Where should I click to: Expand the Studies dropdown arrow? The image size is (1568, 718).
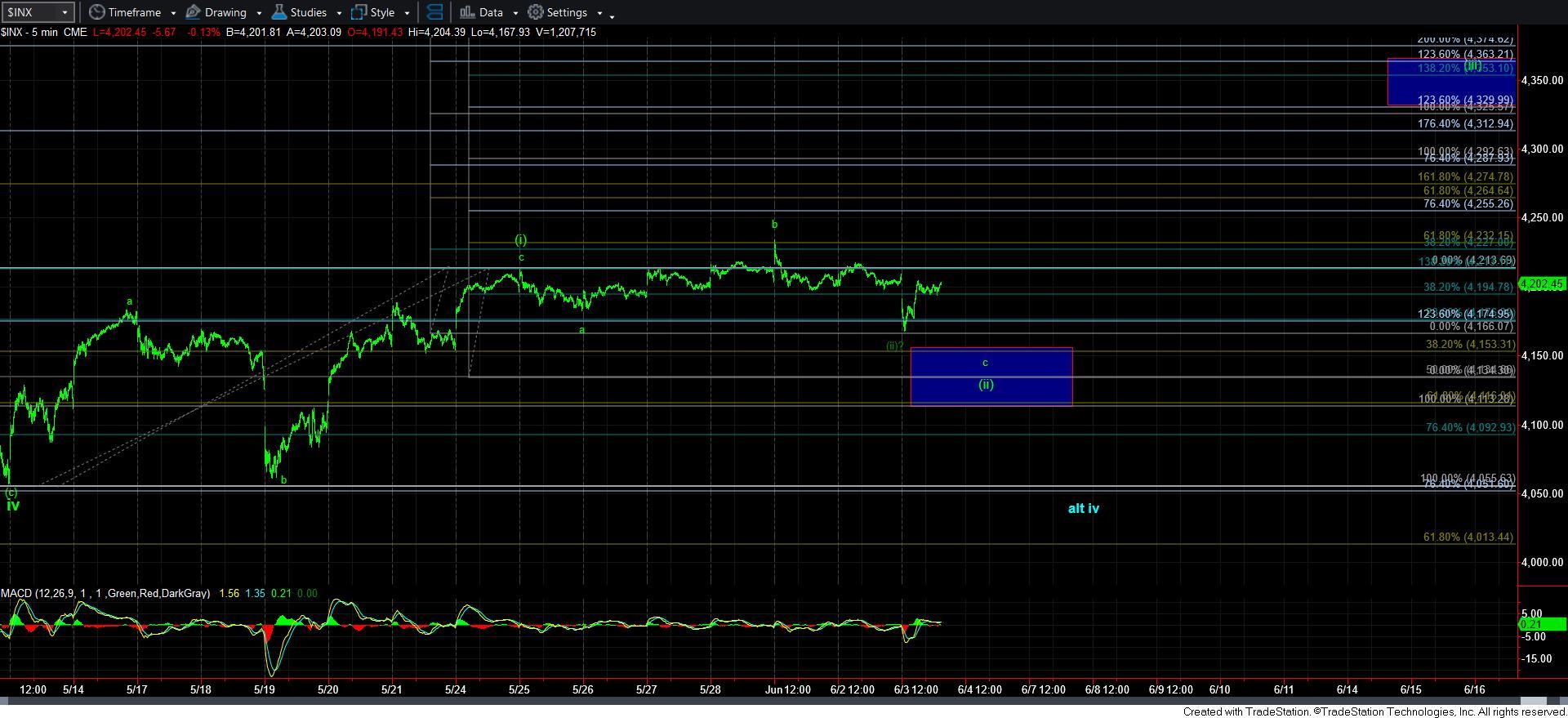click(338, 13)
